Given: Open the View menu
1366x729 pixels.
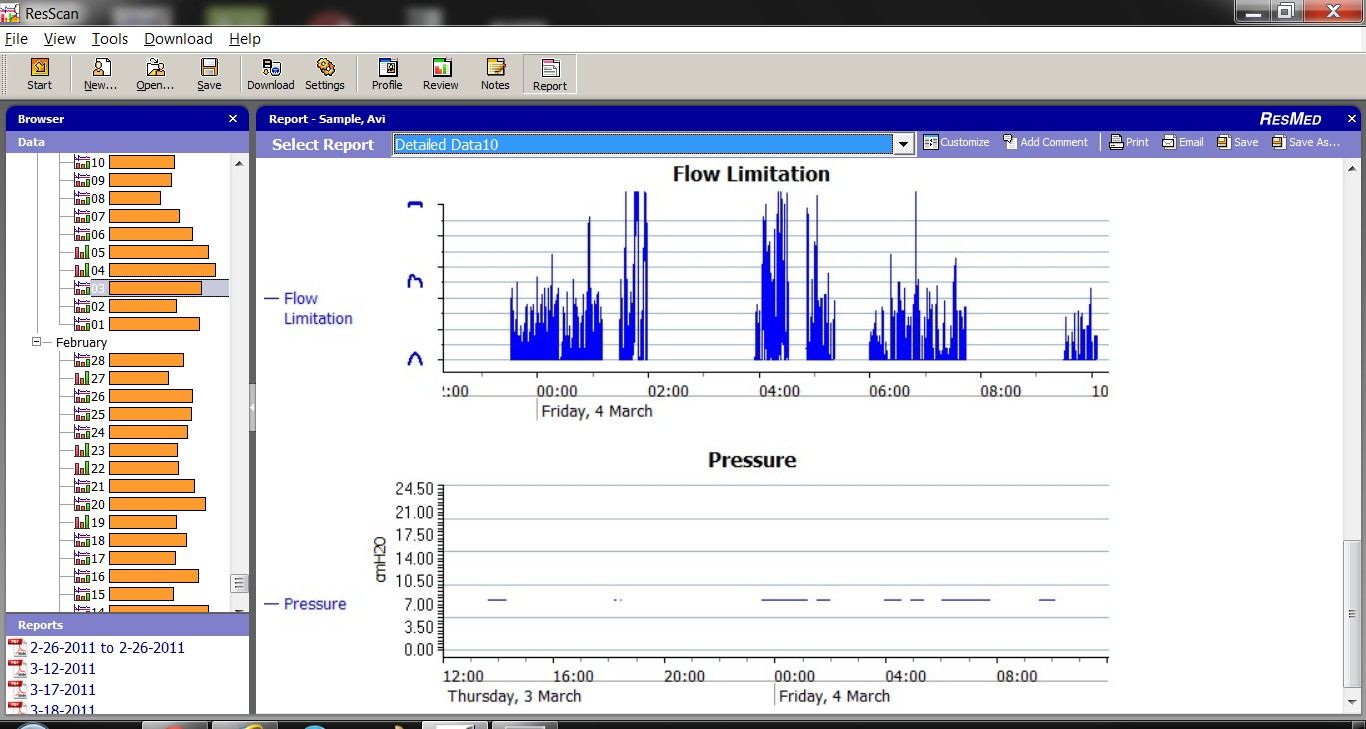Looking at the screenshot, I should coord(60,39).
